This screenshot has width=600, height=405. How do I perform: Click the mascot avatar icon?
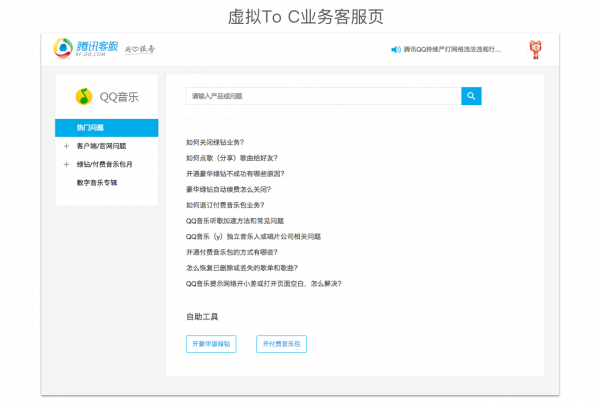pyautogui.click(x=535, y=49)
